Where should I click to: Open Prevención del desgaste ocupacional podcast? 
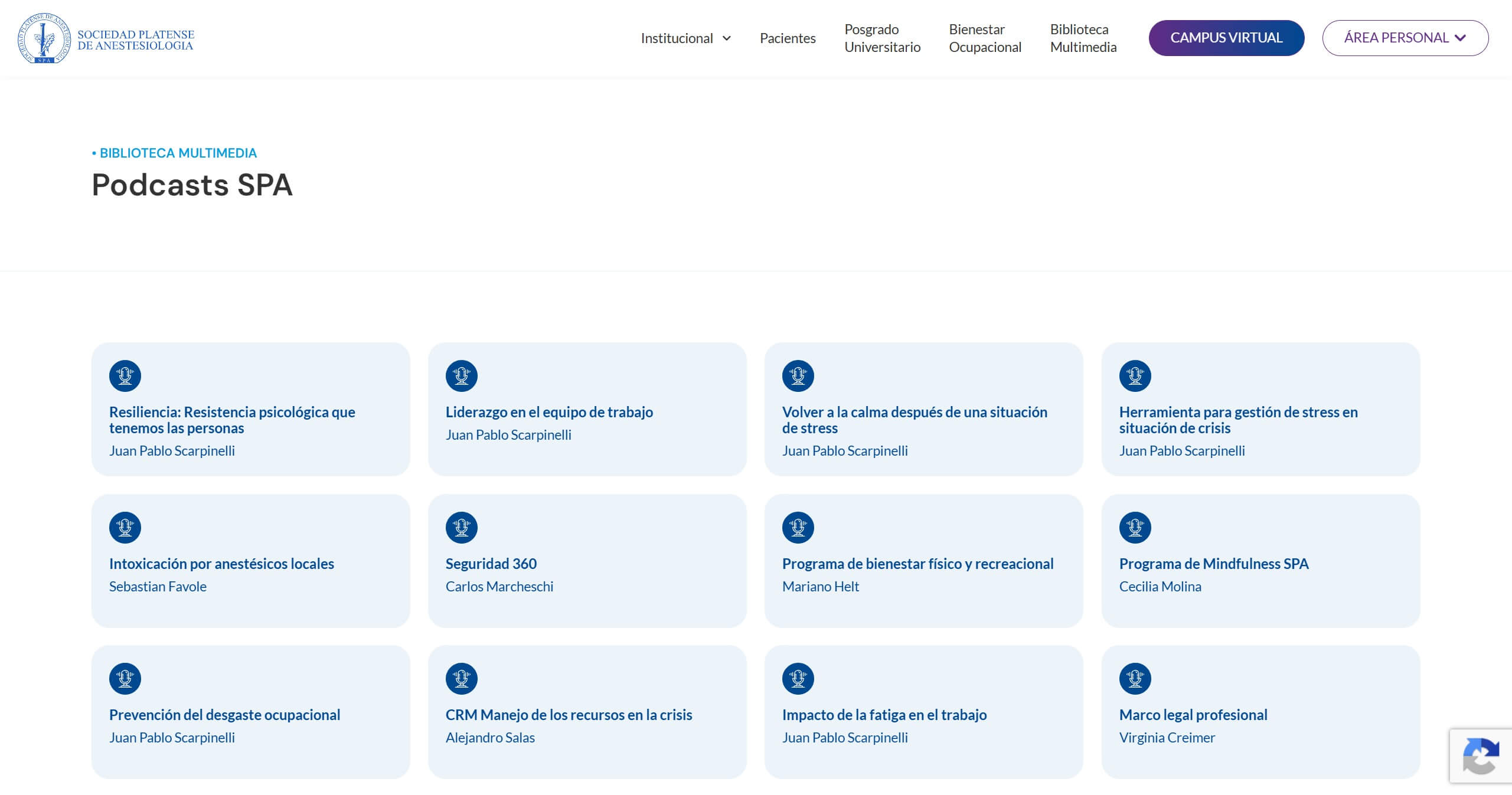[x=250, y=712]
